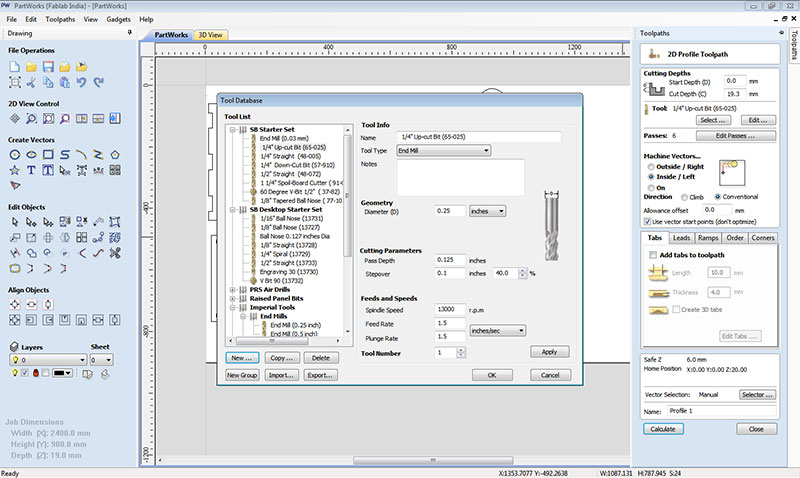The width and height of the screenshot is (800, 478).
Task: Click the Export... button
Action: point(320,375)
